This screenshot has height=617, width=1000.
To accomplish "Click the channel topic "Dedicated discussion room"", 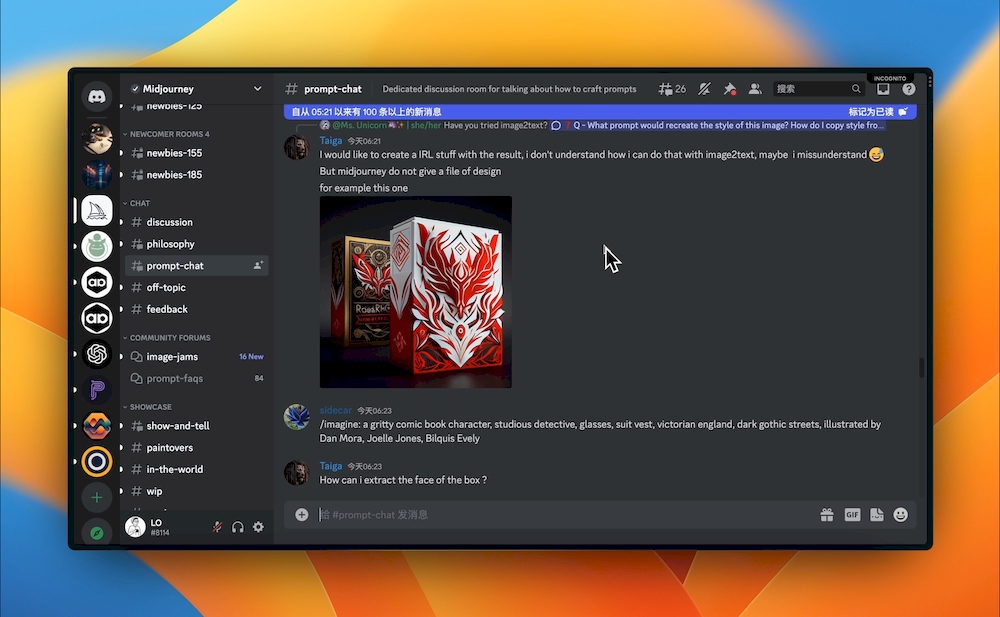I will point(509,89).
